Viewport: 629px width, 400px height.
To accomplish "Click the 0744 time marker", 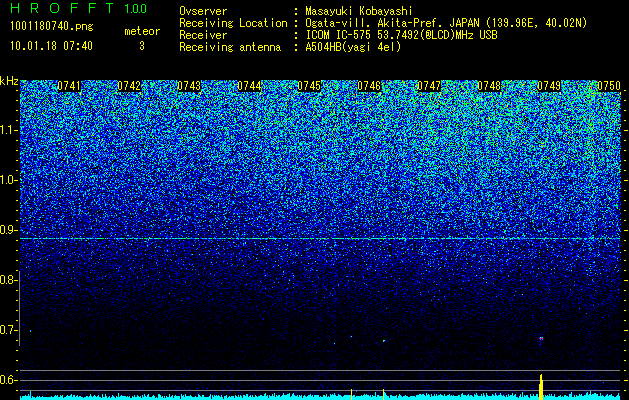I will tap(249, 86).
